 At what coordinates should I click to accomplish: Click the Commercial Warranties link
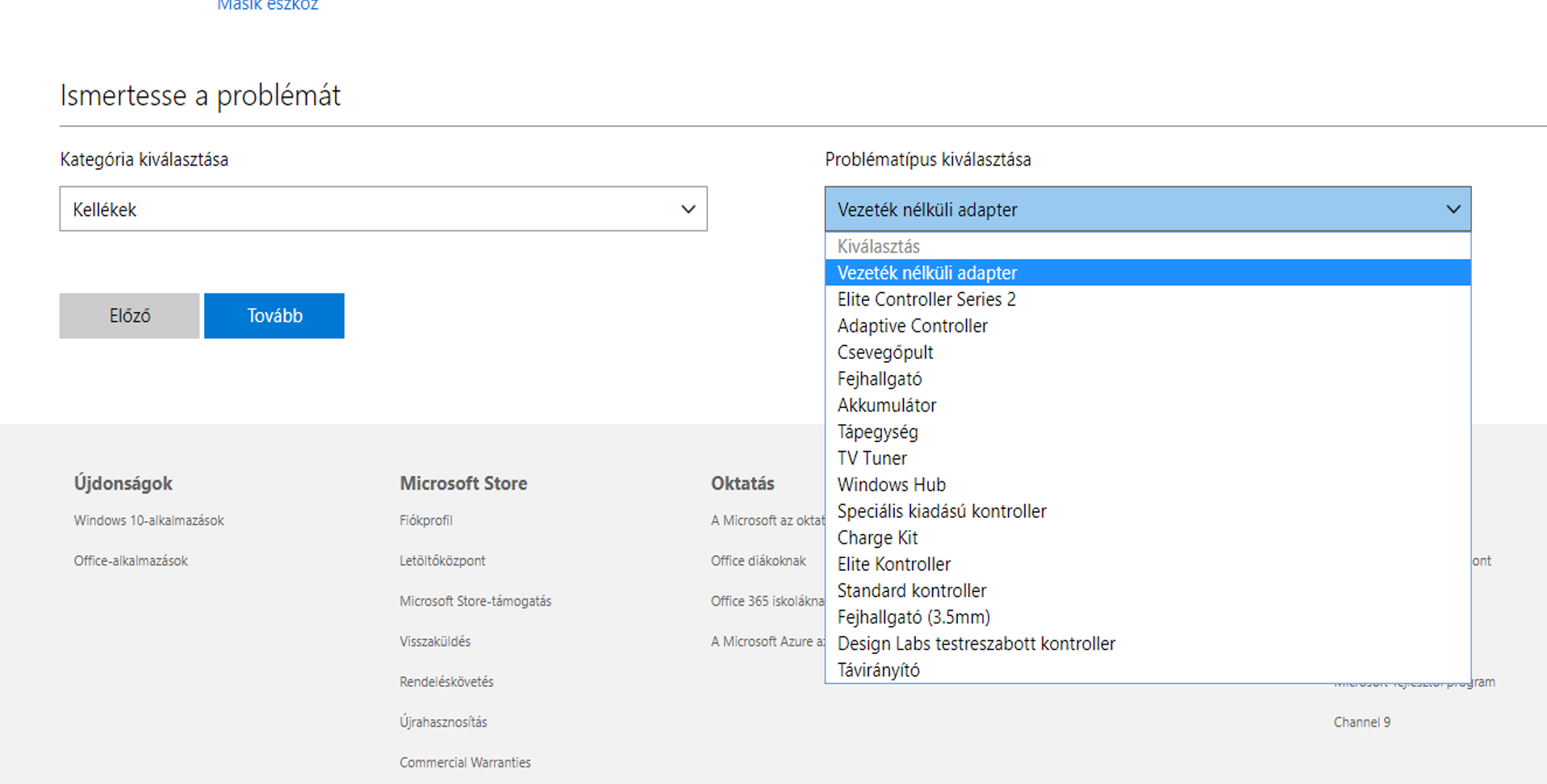pyautogui.click(x=465, y=762)
